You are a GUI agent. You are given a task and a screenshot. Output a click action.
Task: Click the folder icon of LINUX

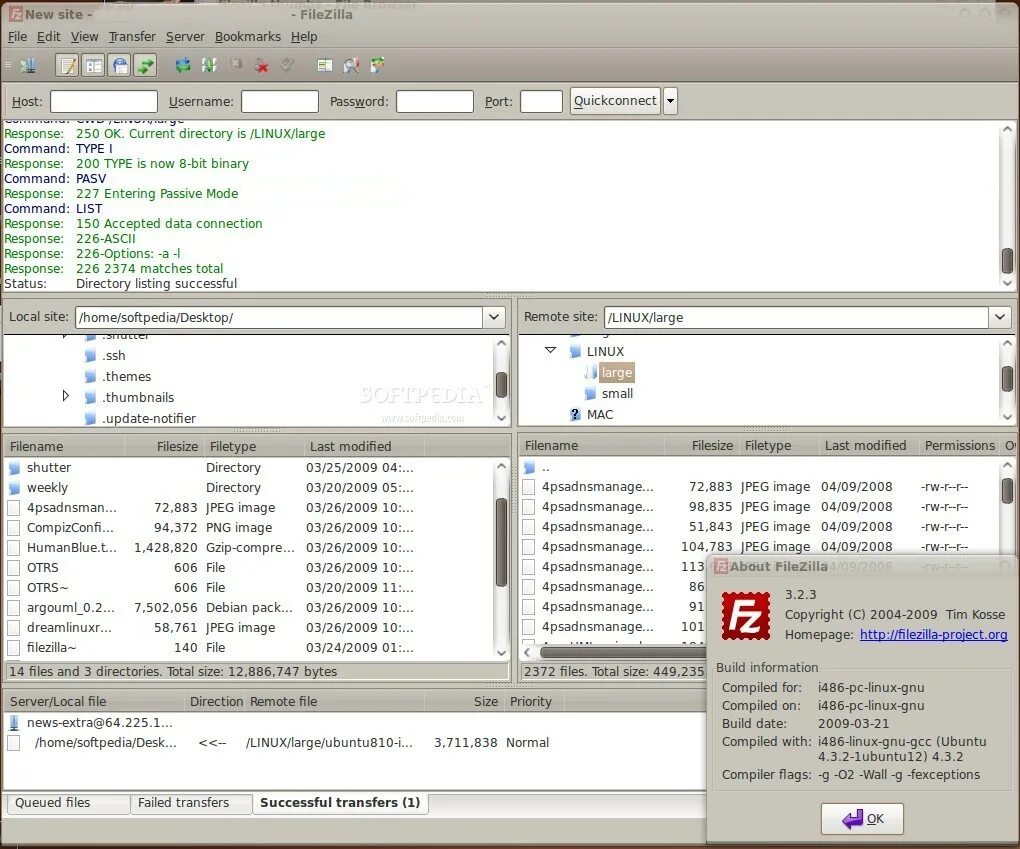coord(574,352)
